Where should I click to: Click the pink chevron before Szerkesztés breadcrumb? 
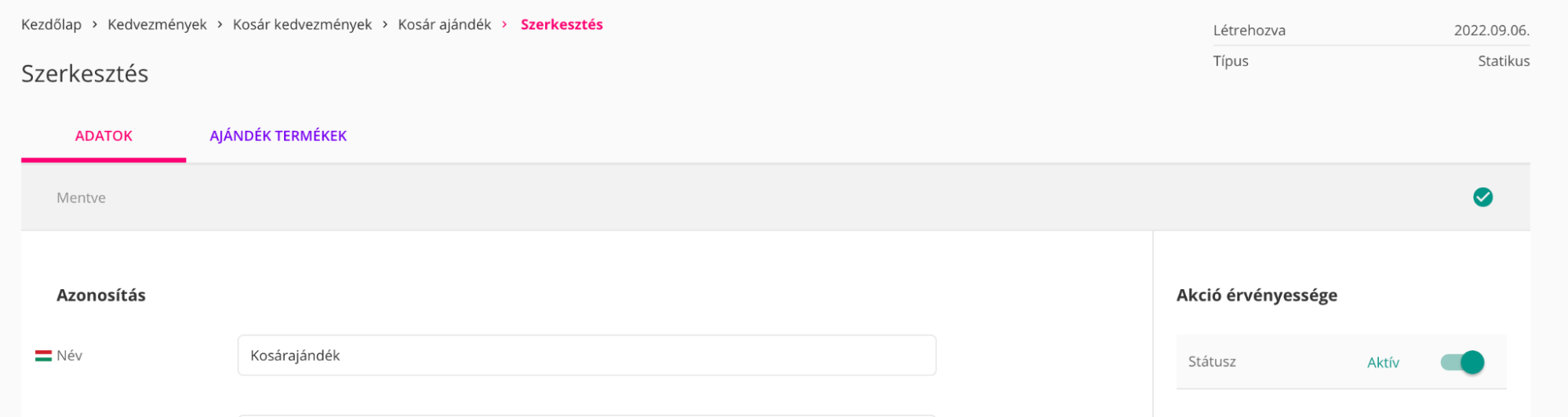coord(504,25)
